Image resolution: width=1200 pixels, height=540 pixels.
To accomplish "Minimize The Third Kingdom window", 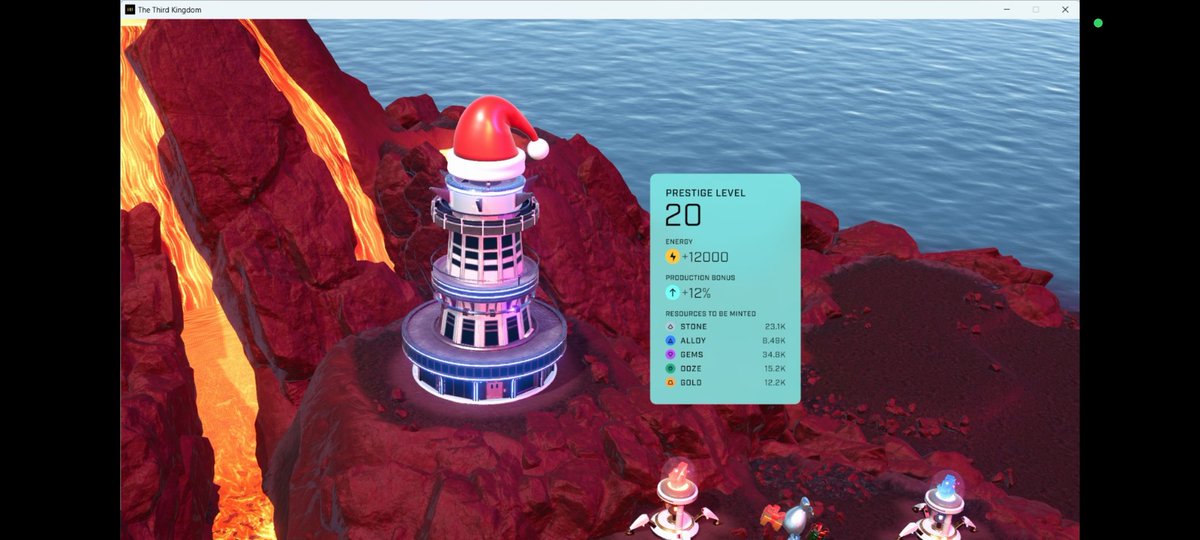I will pyautogui.click(x=1007, y=9).
